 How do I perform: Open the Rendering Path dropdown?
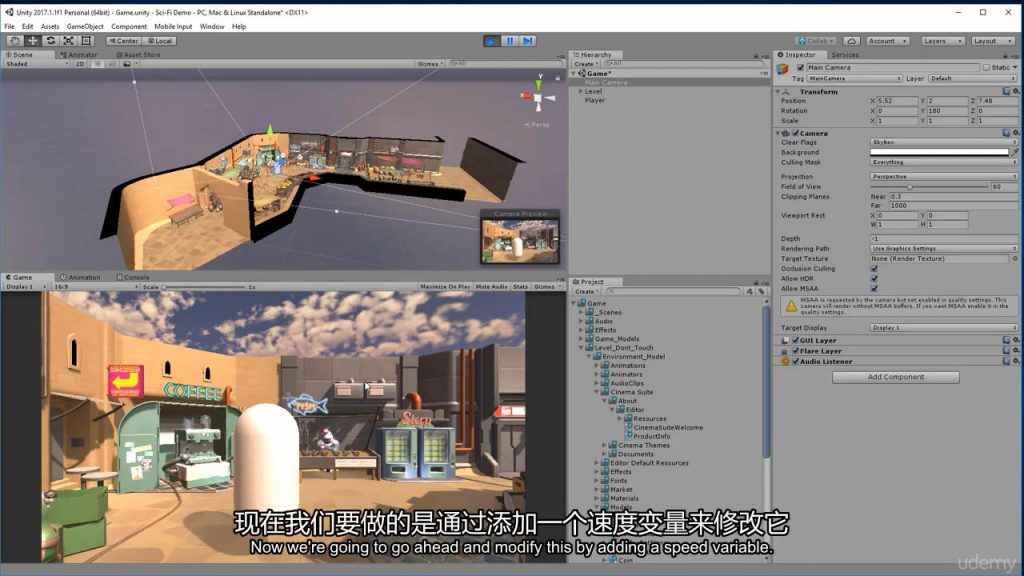[944, 248]
